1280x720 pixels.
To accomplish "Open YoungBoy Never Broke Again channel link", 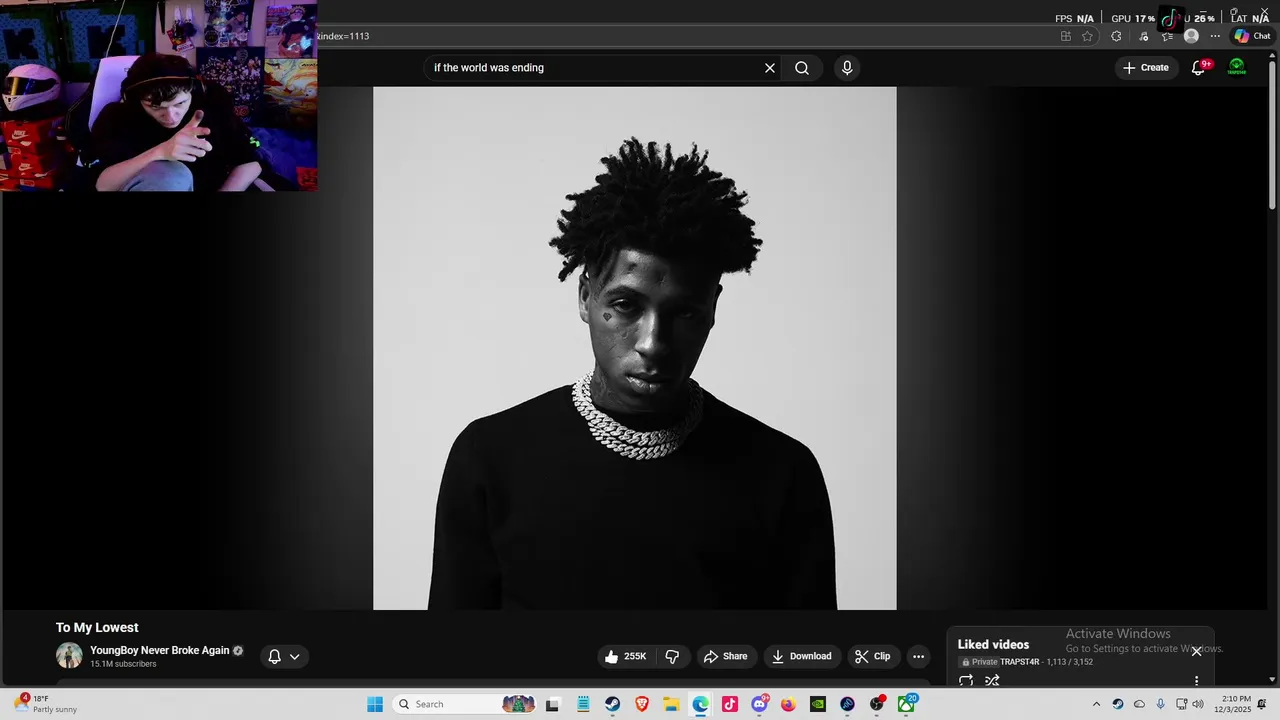I will pos(160,650).
